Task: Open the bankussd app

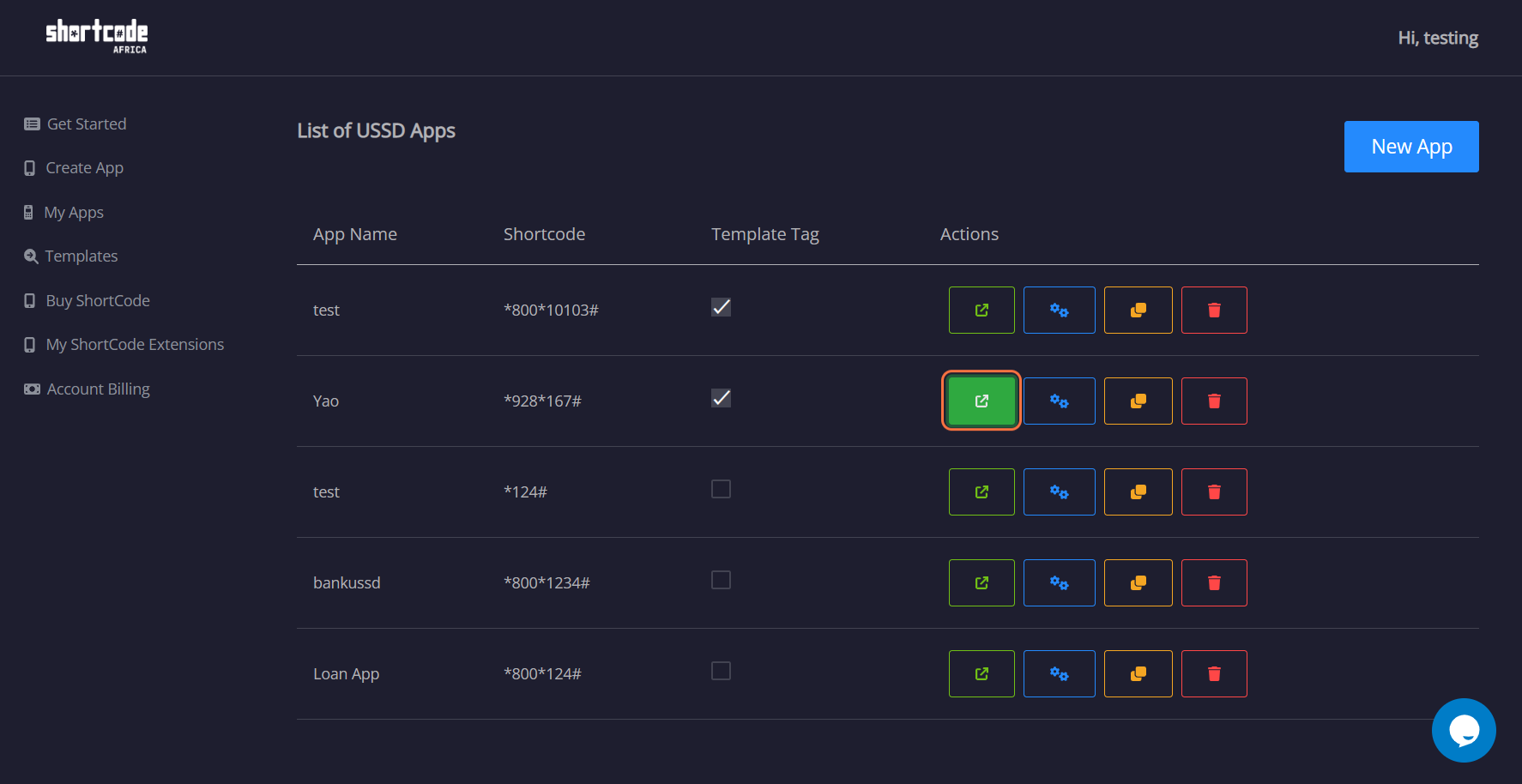Action: 981,582
